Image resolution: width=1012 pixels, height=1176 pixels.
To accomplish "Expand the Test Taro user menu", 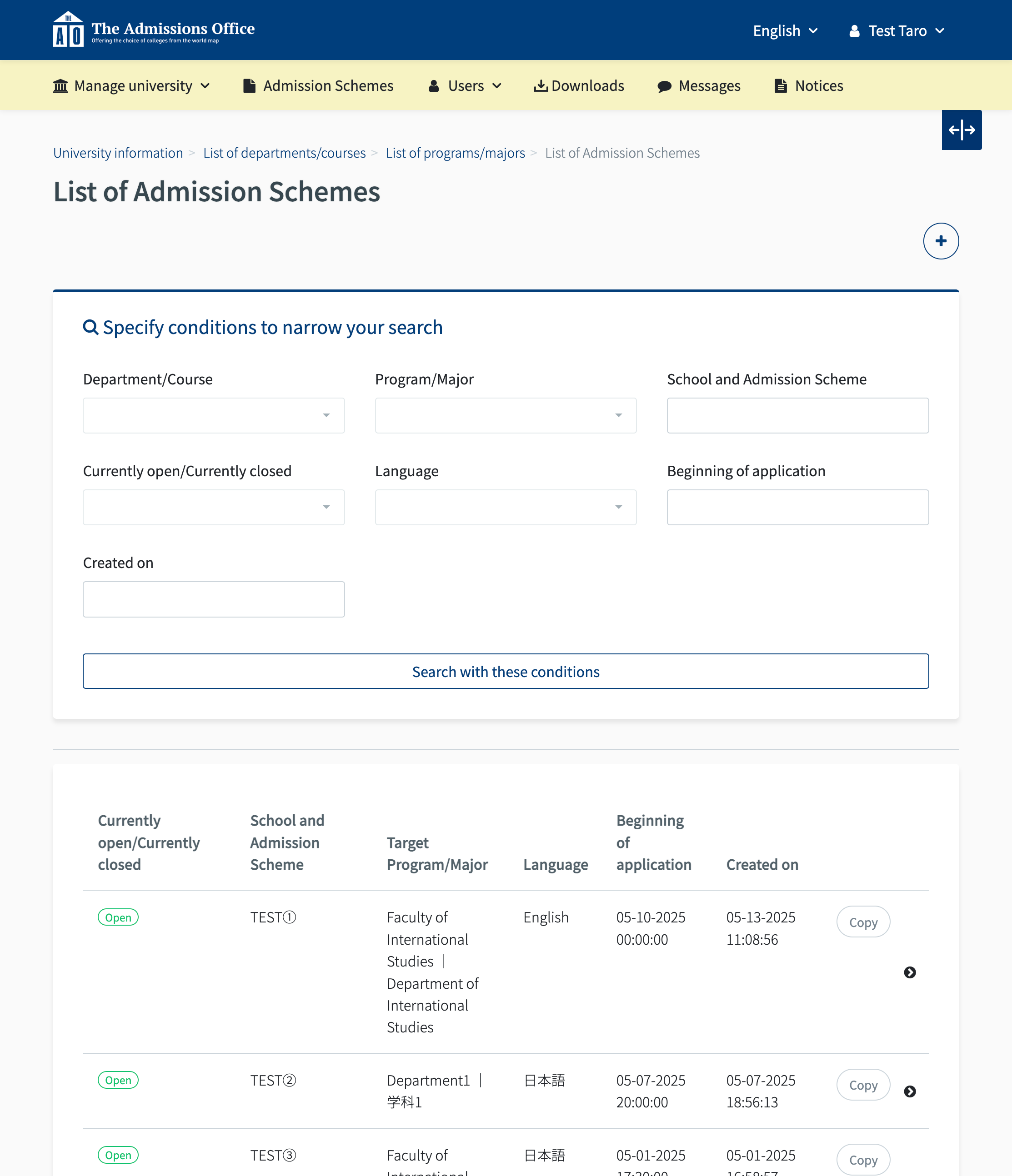I will coord(896,30).
